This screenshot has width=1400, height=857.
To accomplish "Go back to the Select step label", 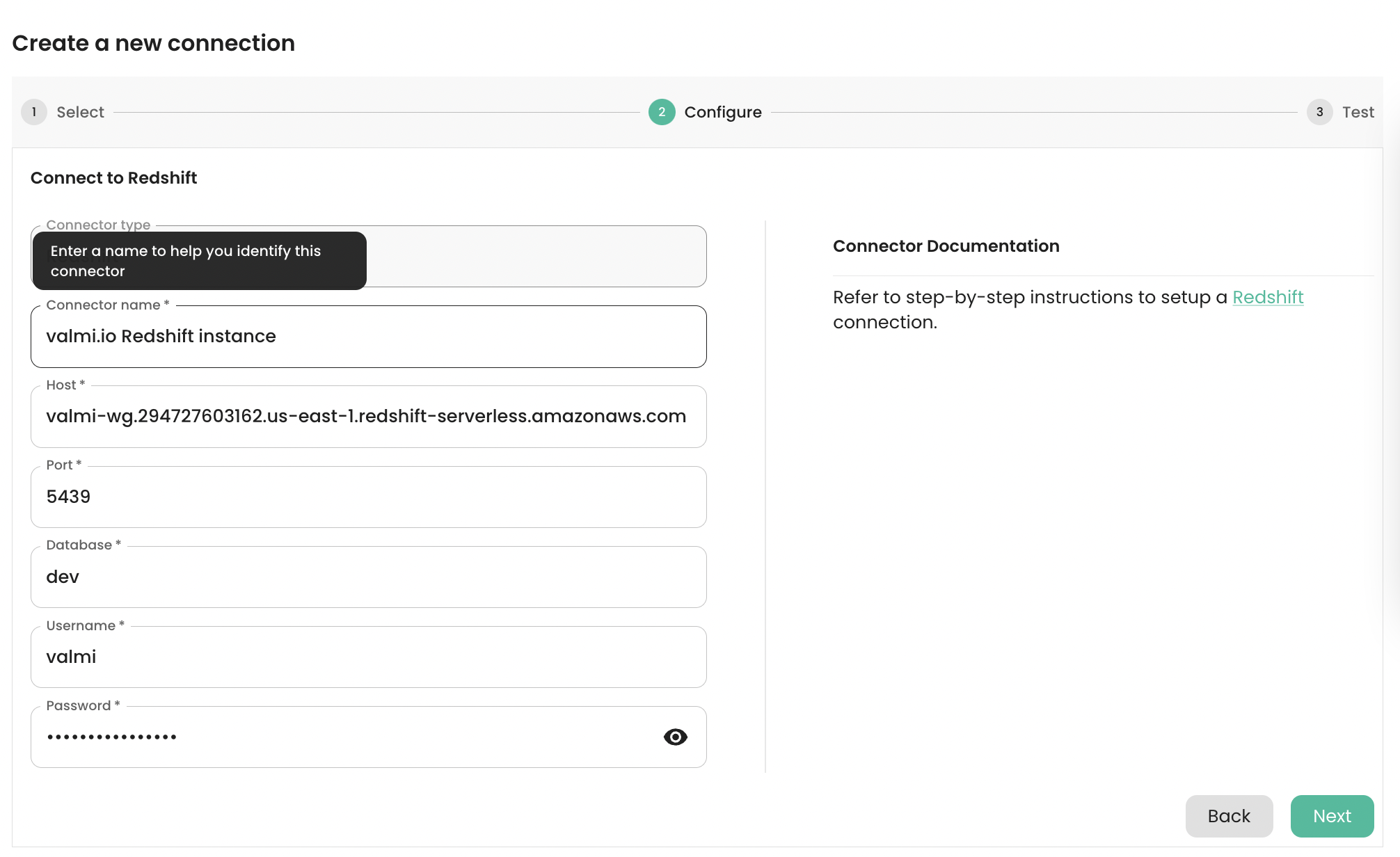I will 79,111.
